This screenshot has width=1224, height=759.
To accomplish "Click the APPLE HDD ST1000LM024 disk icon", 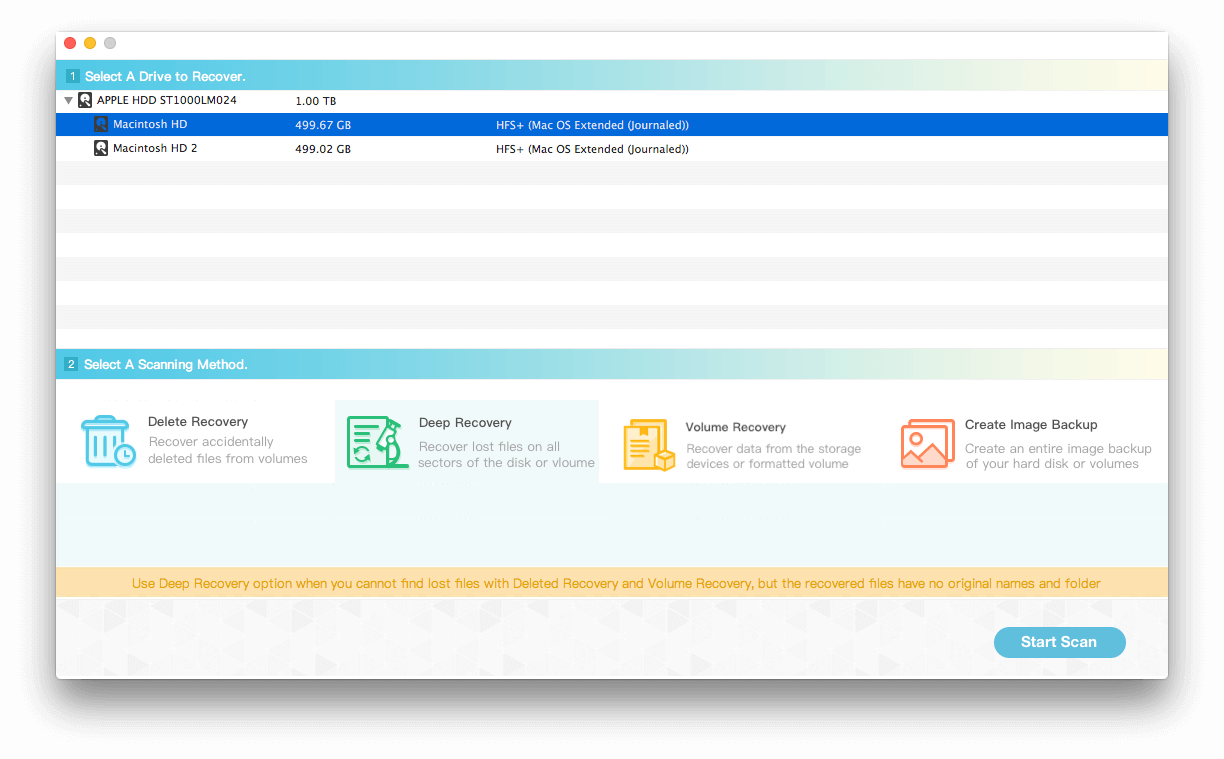I will pos(85,101).
